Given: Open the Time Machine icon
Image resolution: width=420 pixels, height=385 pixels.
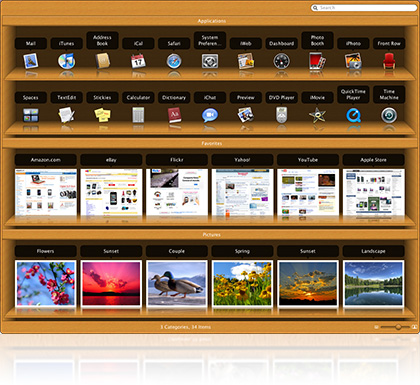Looking at the screenshot, I should click(x=389, y=115).
